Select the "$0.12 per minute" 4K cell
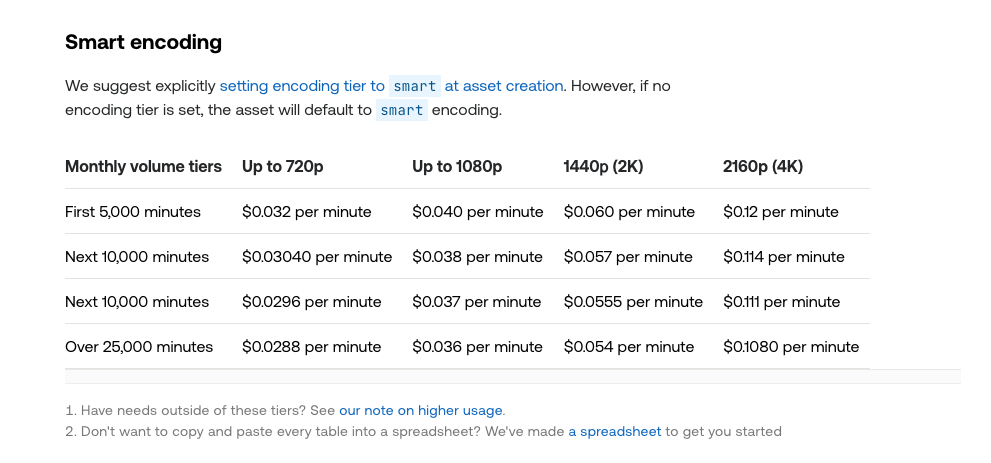Image resolution: width=991 pixels, height=463 pixels. pos(781,212)
